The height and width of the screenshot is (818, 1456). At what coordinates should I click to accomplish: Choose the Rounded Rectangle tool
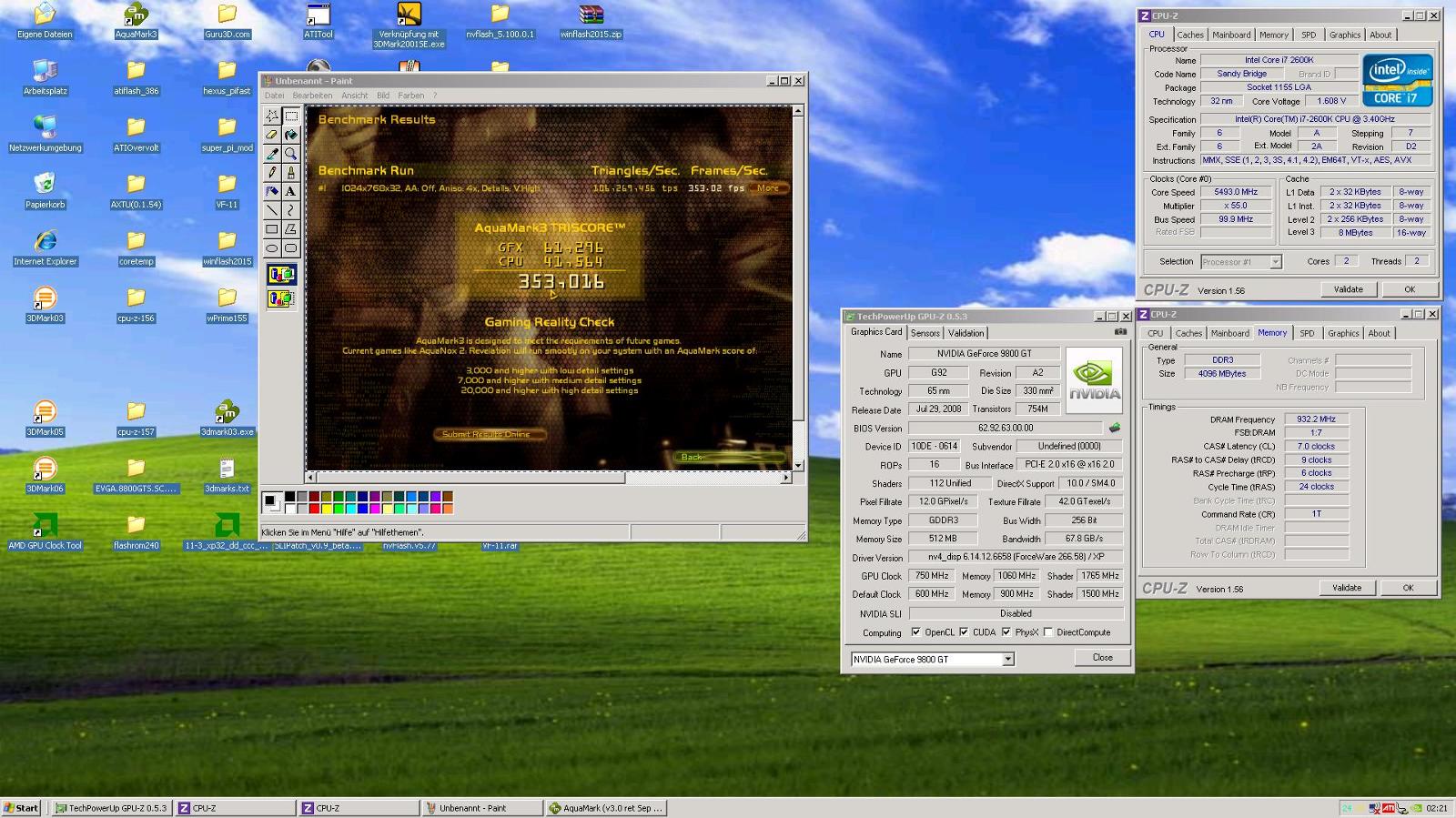coord(290,248)
